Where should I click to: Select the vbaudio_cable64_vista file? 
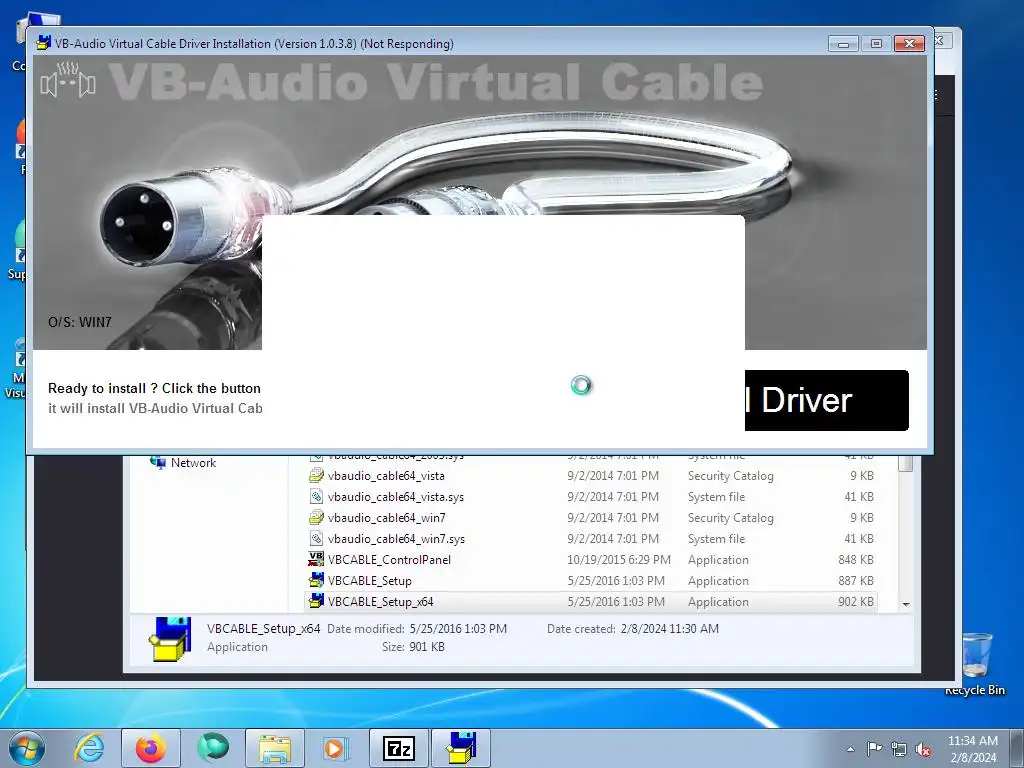386,476
